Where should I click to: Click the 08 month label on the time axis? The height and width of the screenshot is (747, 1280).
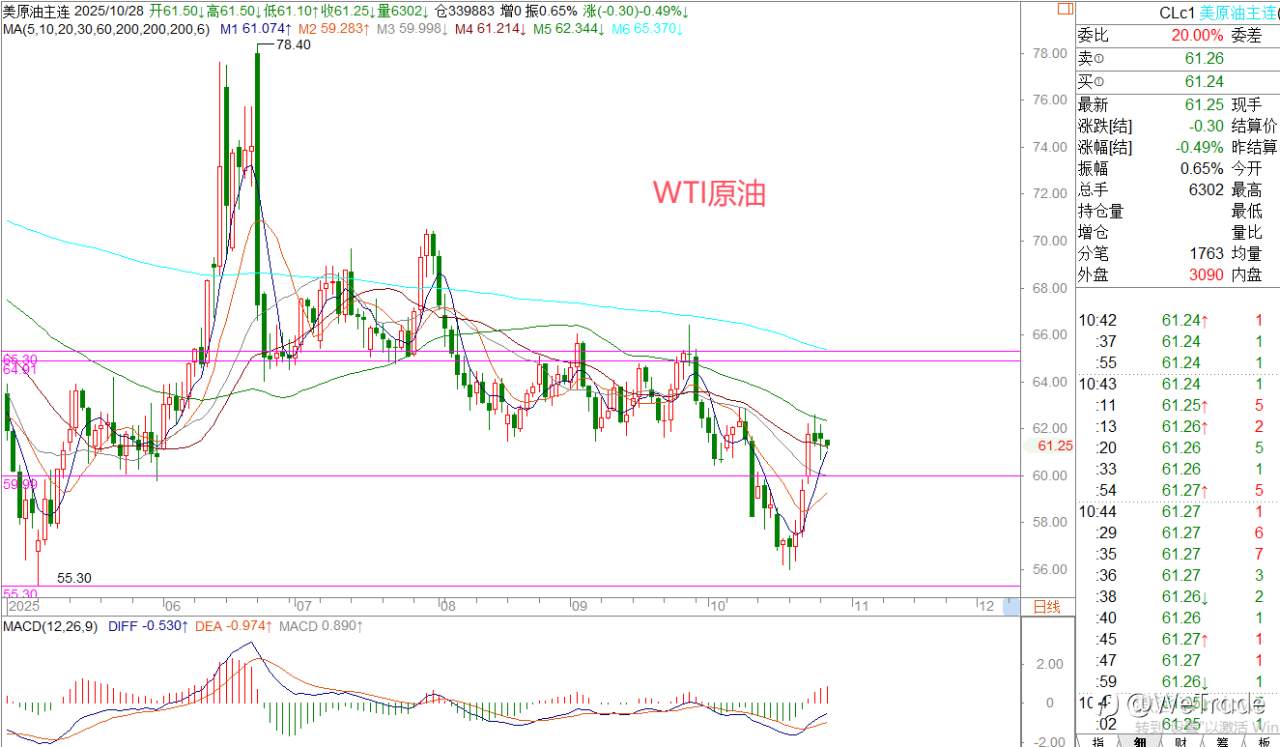point(446,606)
